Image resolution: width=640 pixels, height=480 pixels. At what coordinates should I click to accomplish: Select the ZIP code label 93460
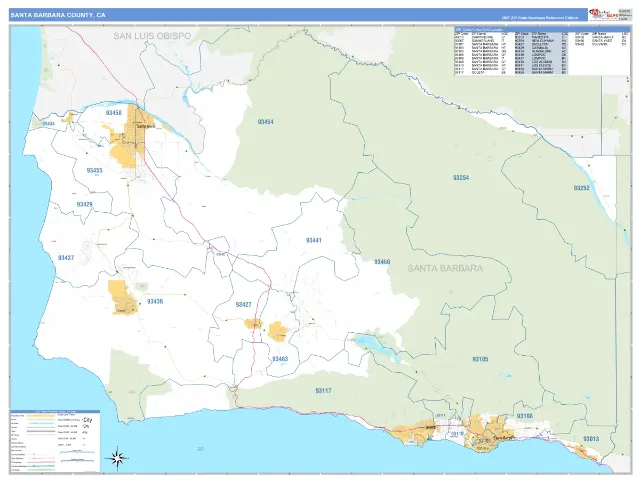pyautogui.click(x=382, y=262)
